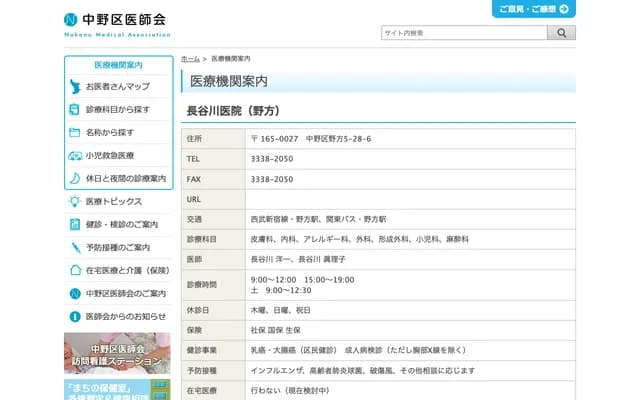Open 中野区医師会のご案内 menu item

pos(125,293)
